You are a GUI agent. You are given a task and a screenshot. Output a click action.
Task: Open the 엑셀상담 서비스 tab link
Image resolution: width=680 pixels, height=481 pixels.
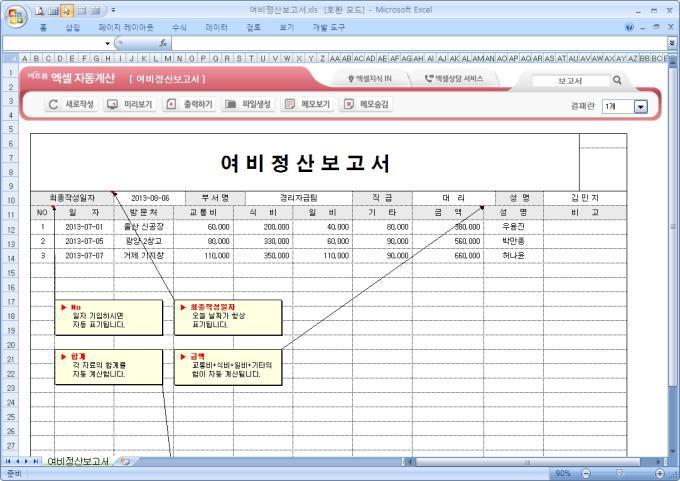click(x=454, y=79)
